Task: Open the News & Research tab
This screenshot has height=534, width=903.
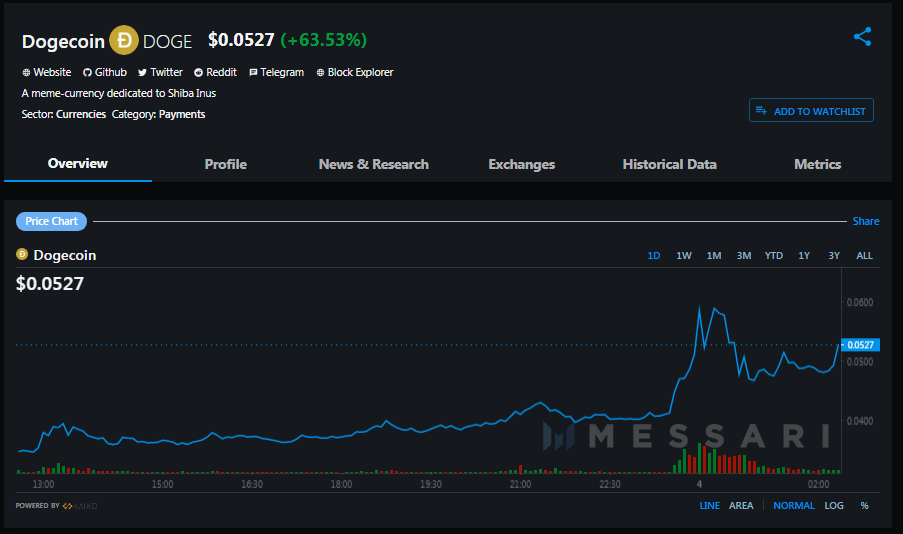Action: [x=374, y=164]
